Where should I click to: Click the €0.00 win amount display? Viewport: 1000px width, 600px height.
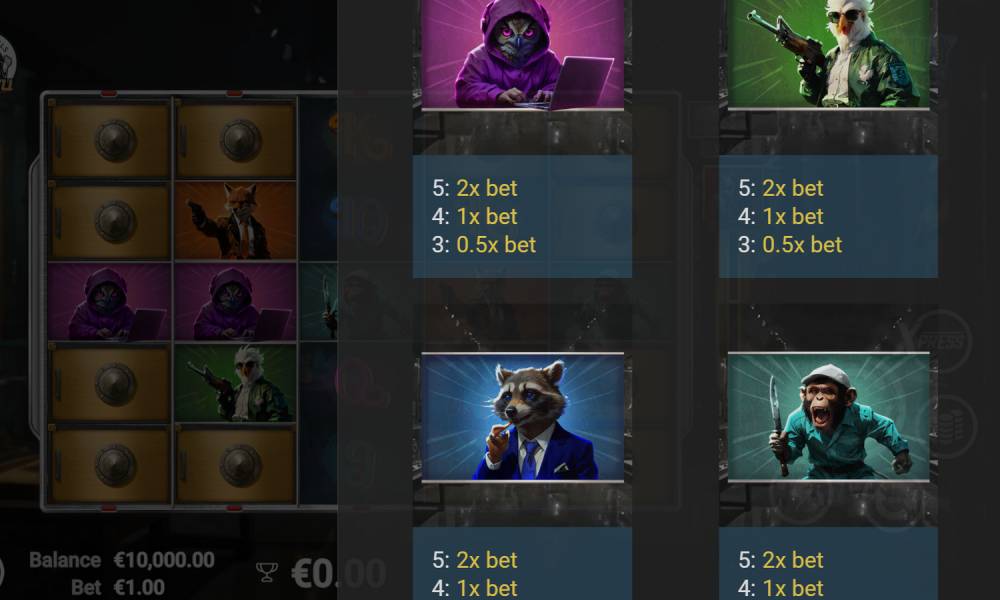tap(339, 573)
